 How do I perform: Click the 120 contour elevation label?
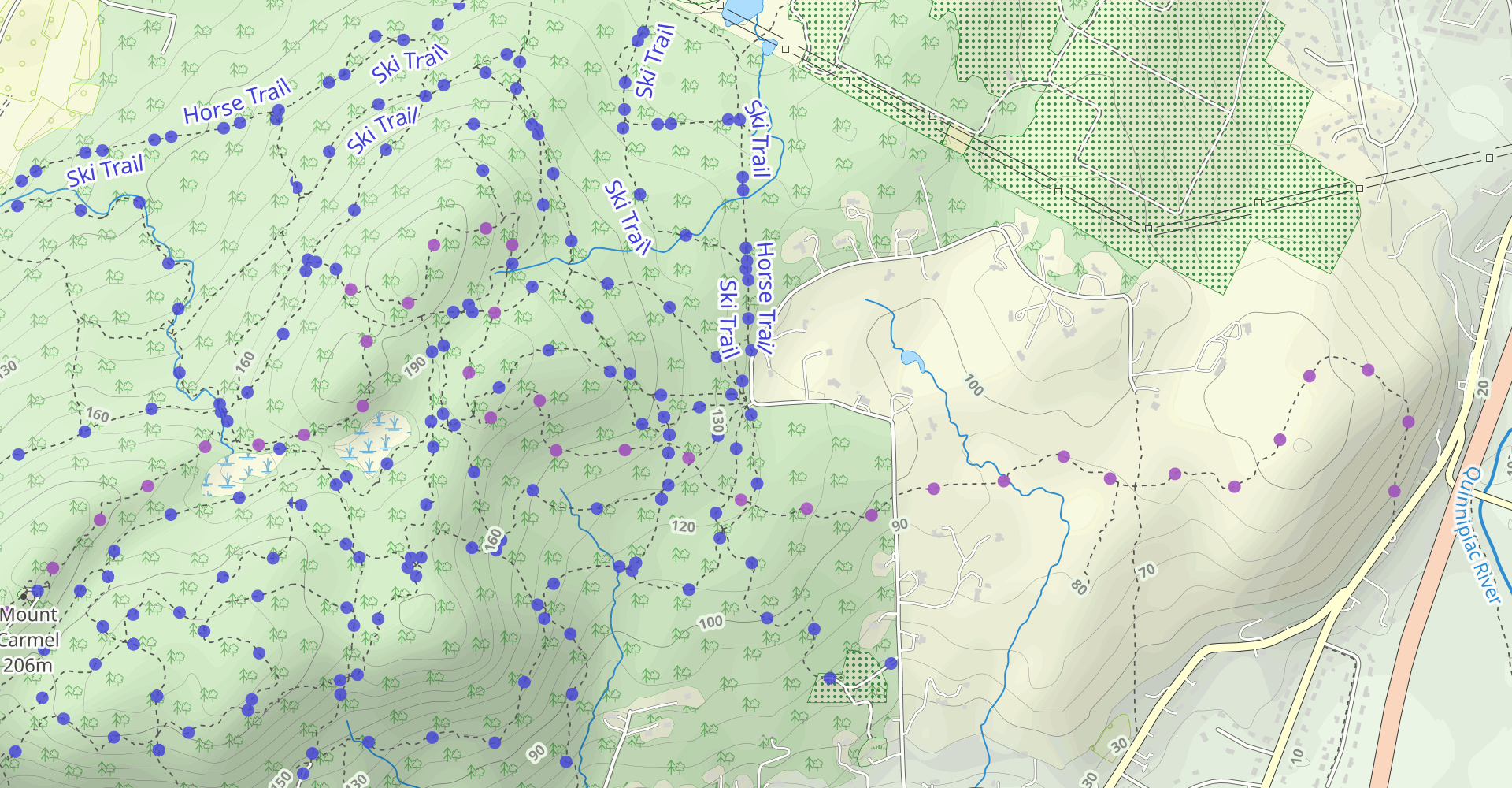pos(683,526)
